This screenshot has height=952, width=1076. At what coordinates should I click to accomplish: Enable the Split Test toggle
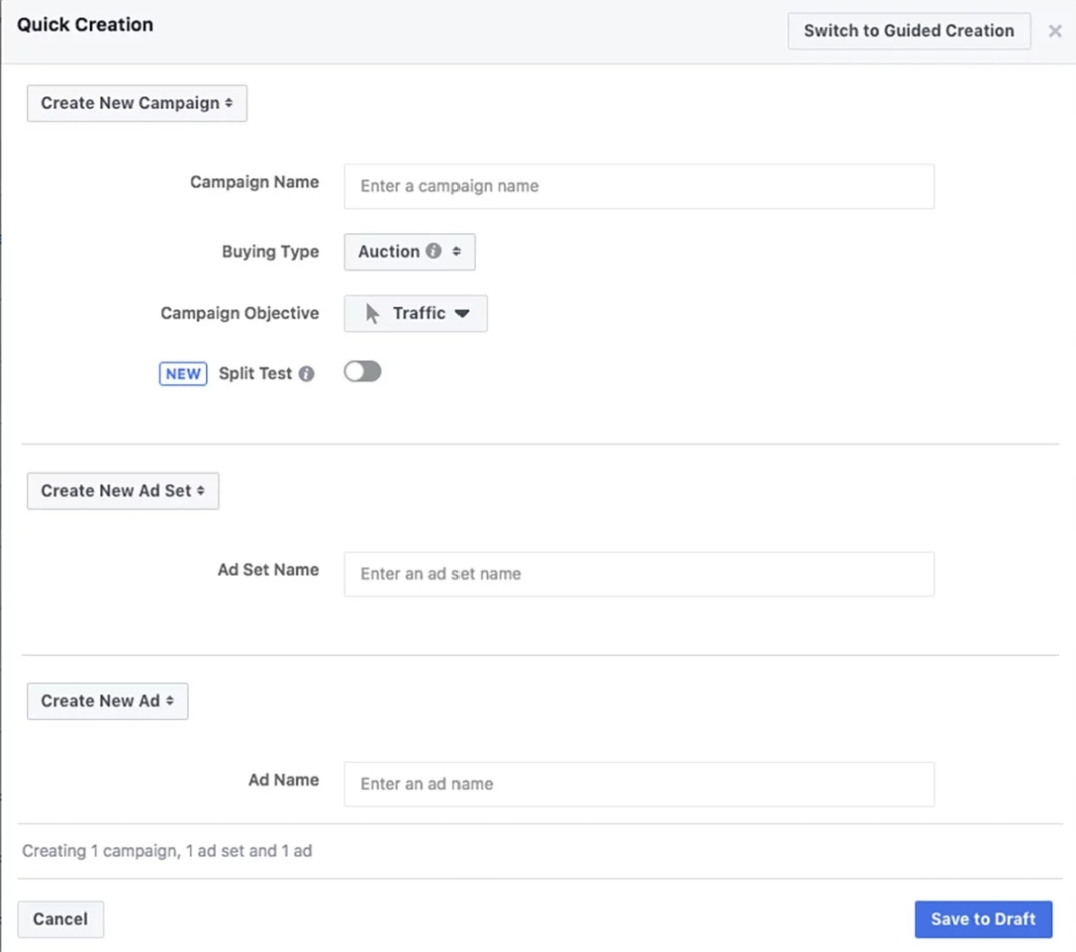[362, 372]
